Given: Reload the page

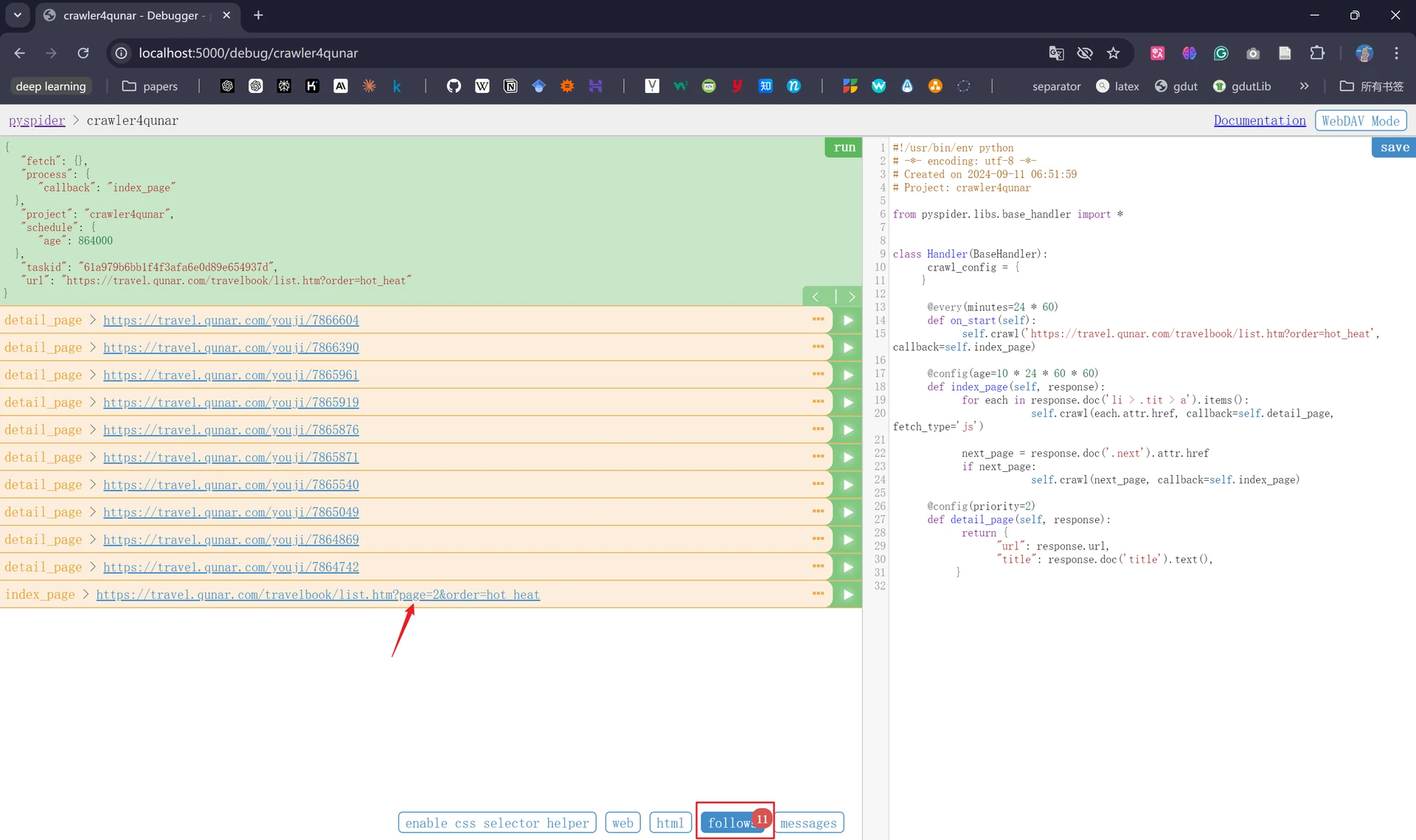Looking at the screenshot, I should [83, 53].
